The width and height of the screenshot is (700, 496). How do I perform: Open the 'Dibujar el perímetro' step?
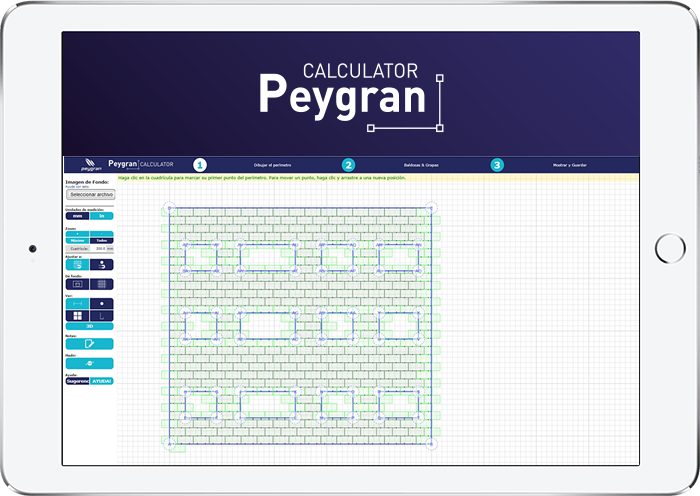coord(272,165)
